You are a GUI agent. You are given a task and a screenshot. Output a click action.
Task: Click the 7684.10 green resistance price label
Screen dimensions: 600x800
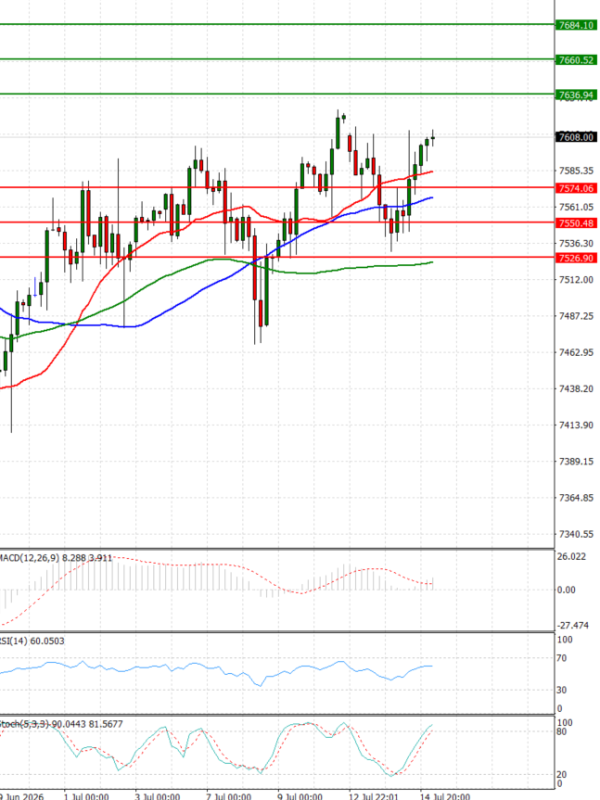pyautogui.click(x=576, y=25)
